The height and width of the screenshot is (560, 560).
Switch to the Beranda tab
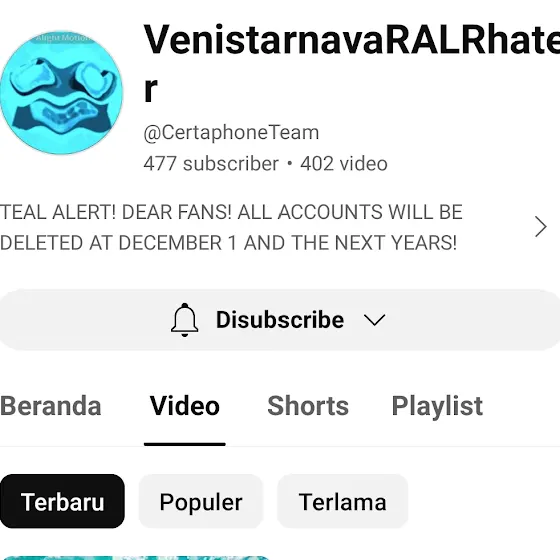click(x=51, y=406)
